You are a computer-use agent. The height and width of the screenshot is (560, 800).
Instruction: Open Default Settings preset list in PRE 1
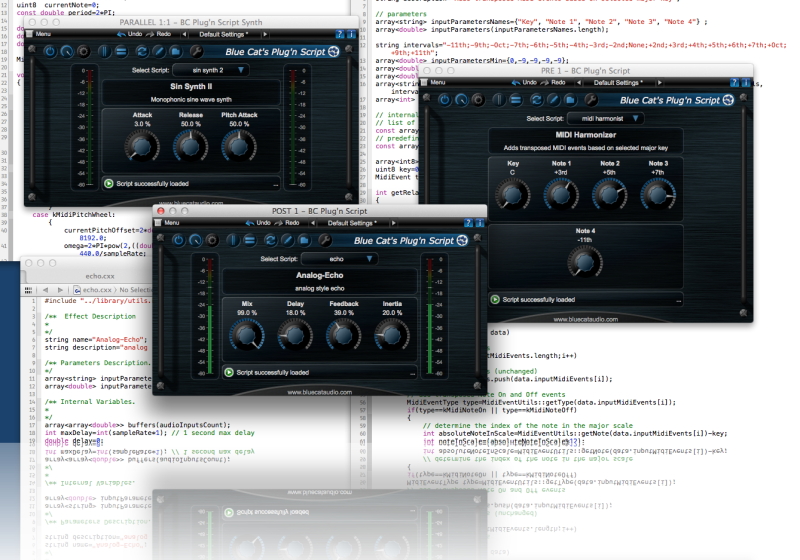point(618,82)
